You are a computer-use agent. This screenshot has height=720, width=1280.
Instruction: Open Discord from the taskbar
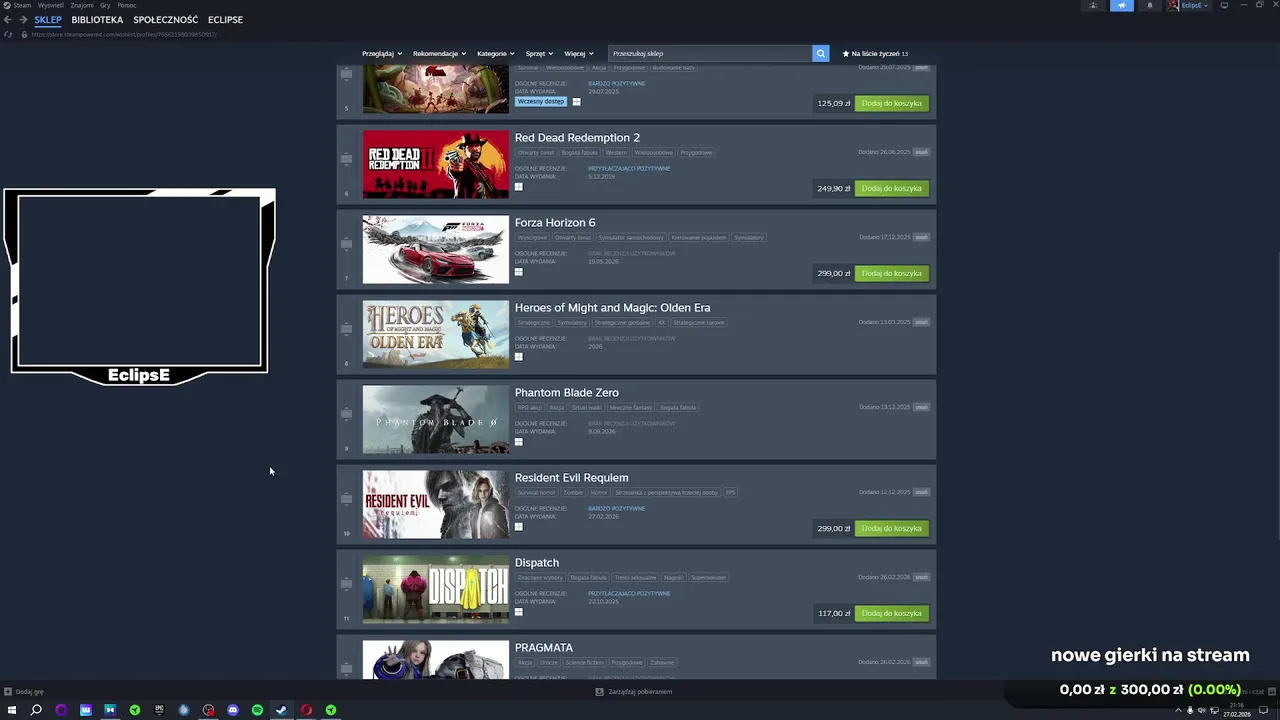click(x=233, y=710)
